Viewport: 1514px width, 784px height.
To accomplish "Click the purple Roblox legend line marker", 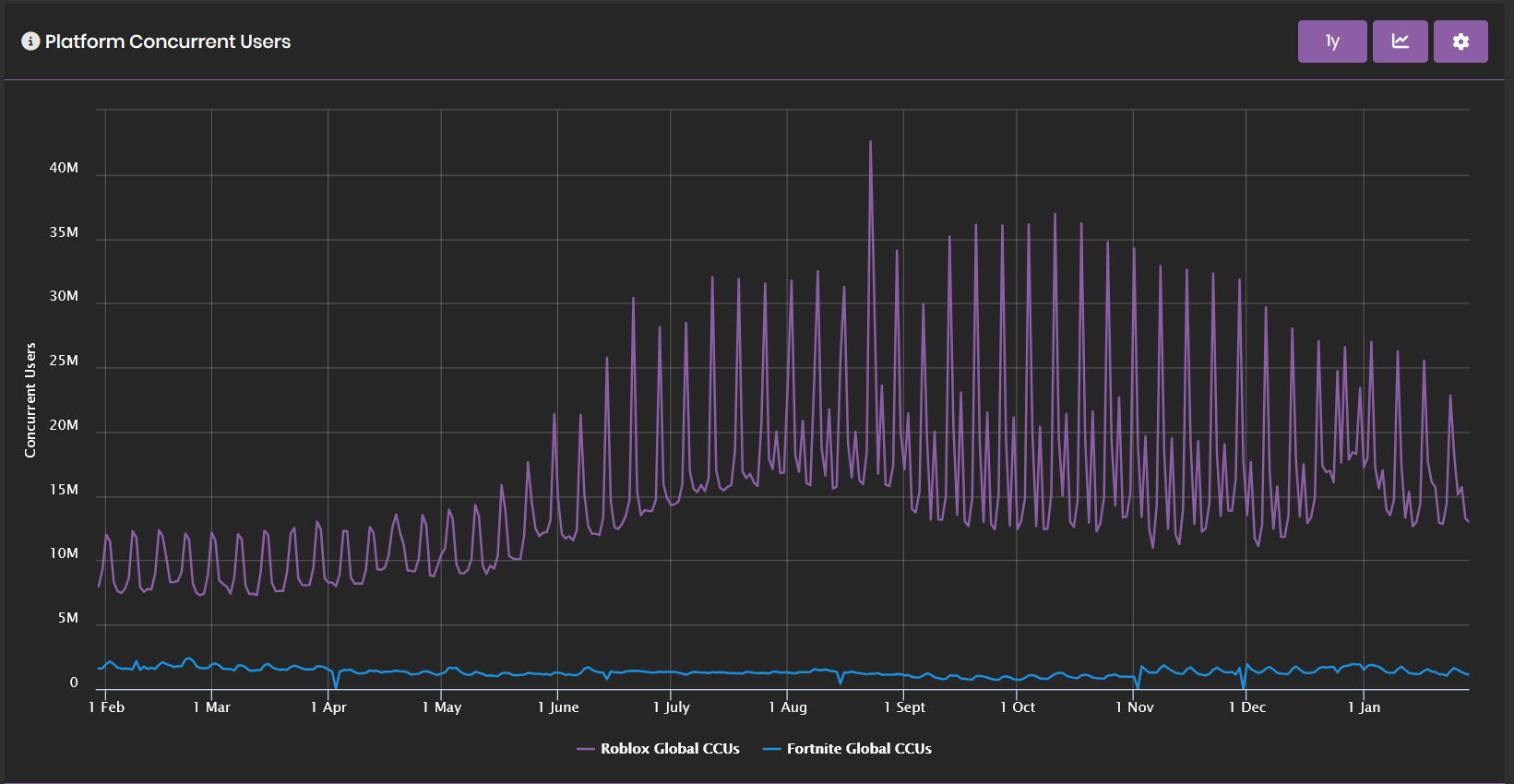I will point(586,749).
